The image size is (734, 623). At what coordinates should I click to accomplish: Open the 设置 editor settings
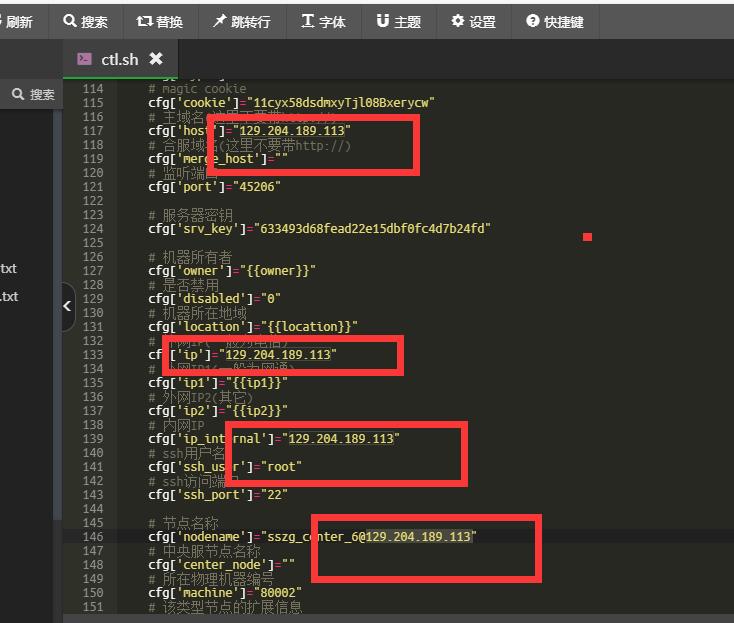473,21
